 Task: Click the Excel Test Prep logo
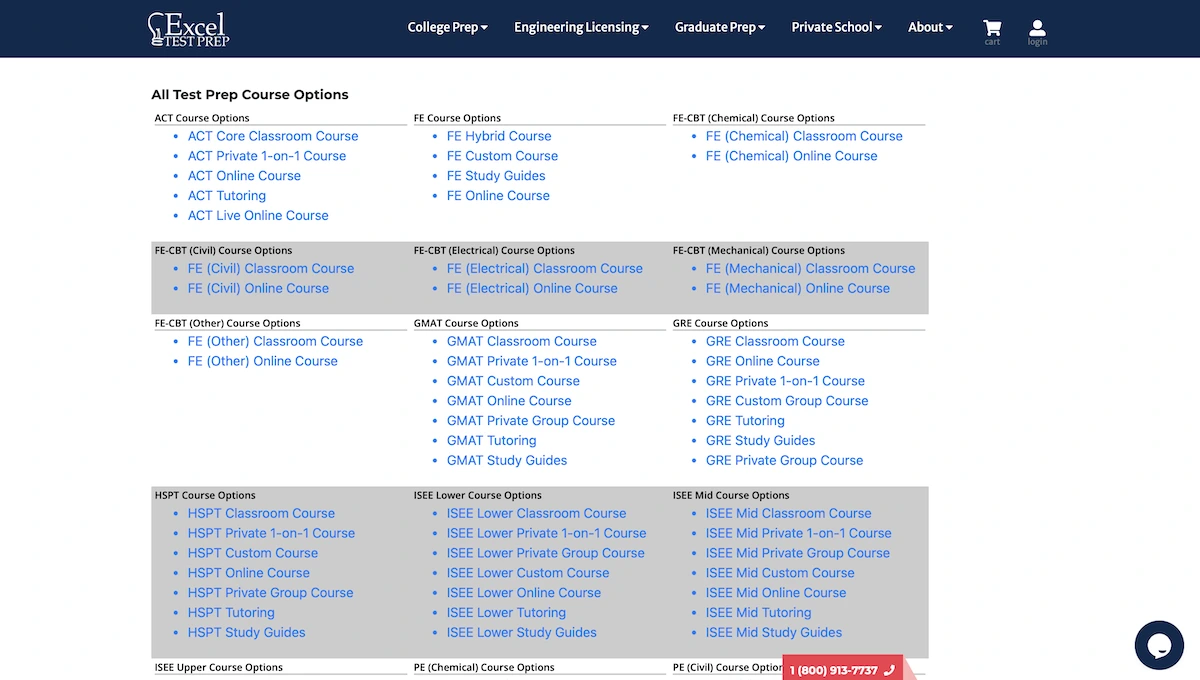[189, 29]
